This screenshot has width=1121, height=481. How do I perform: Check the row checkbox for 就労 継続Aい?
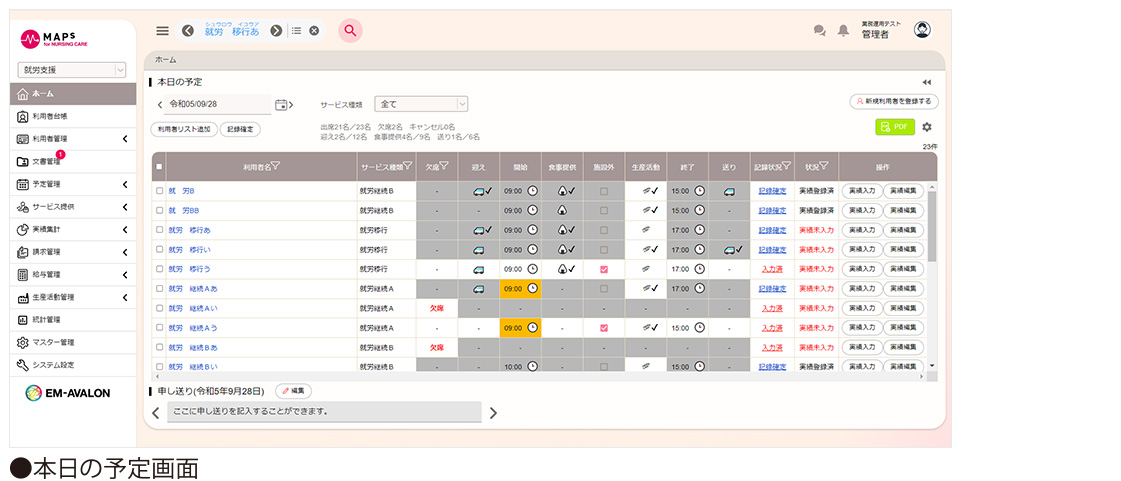[159, 308]
